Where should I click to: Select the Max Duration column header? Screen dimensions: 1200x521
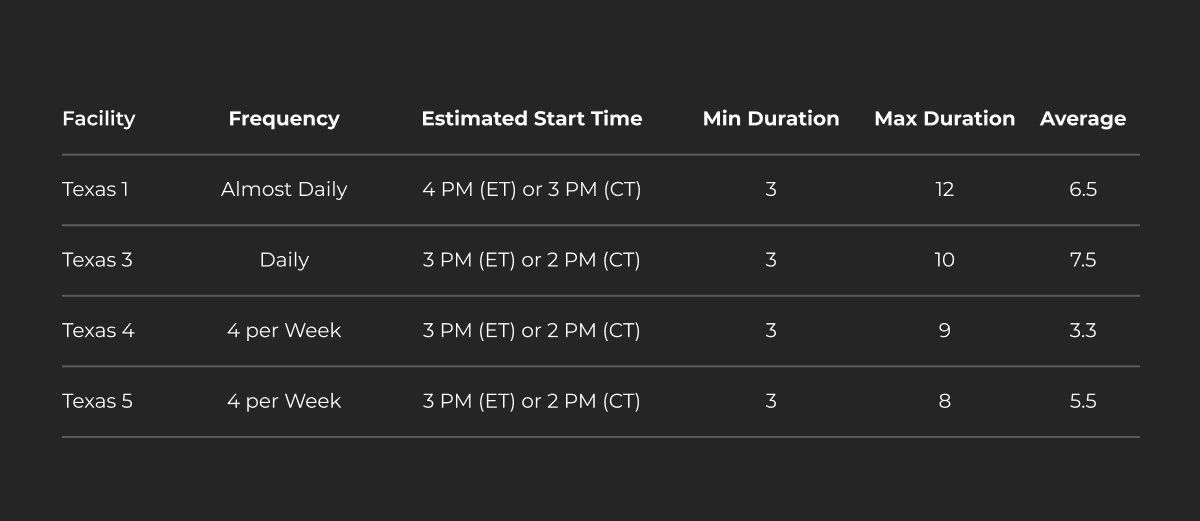click(944, 118)
